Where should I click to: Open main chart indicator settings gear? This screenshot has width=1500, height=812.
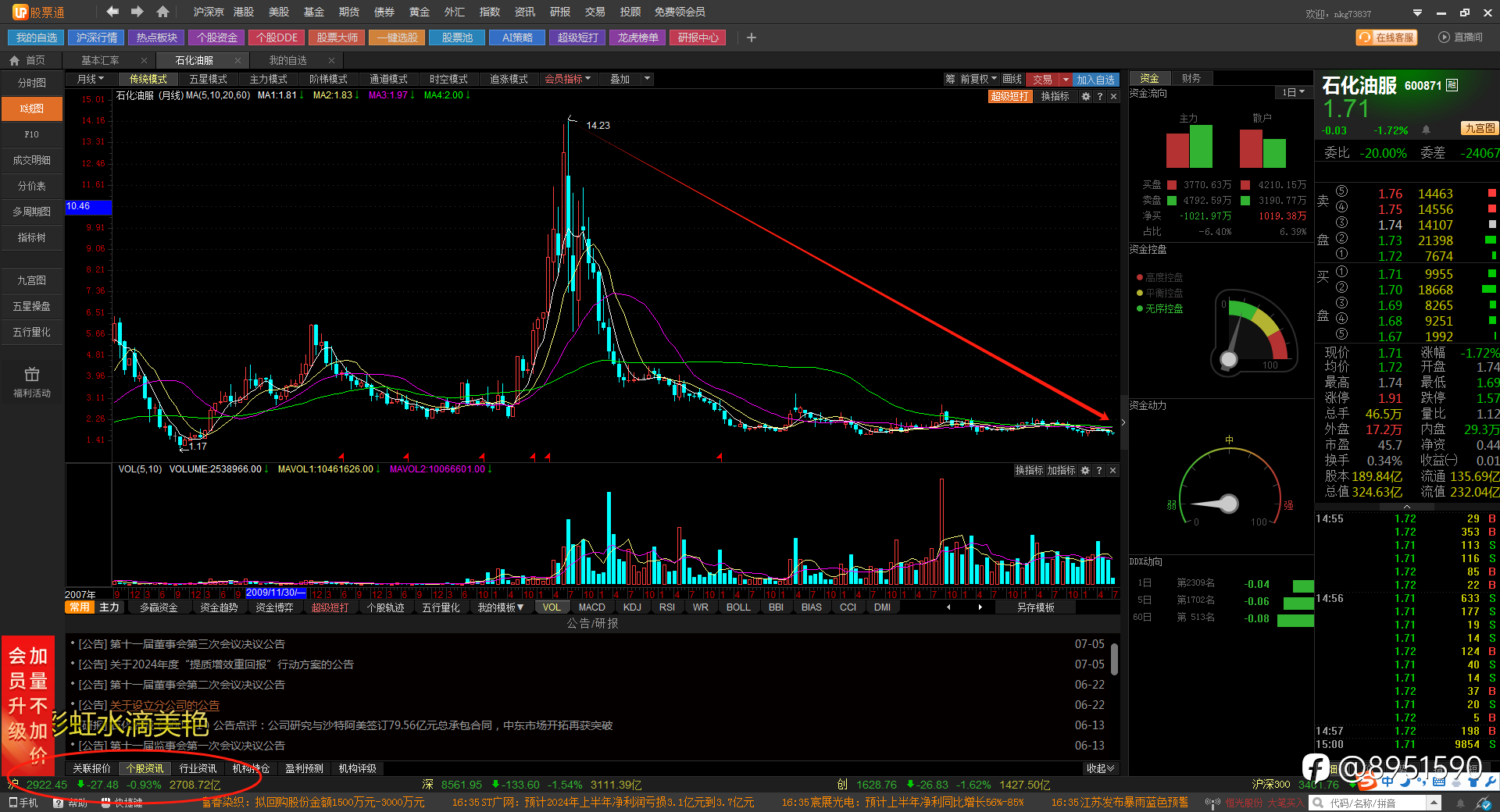(x=1085, y=96)
